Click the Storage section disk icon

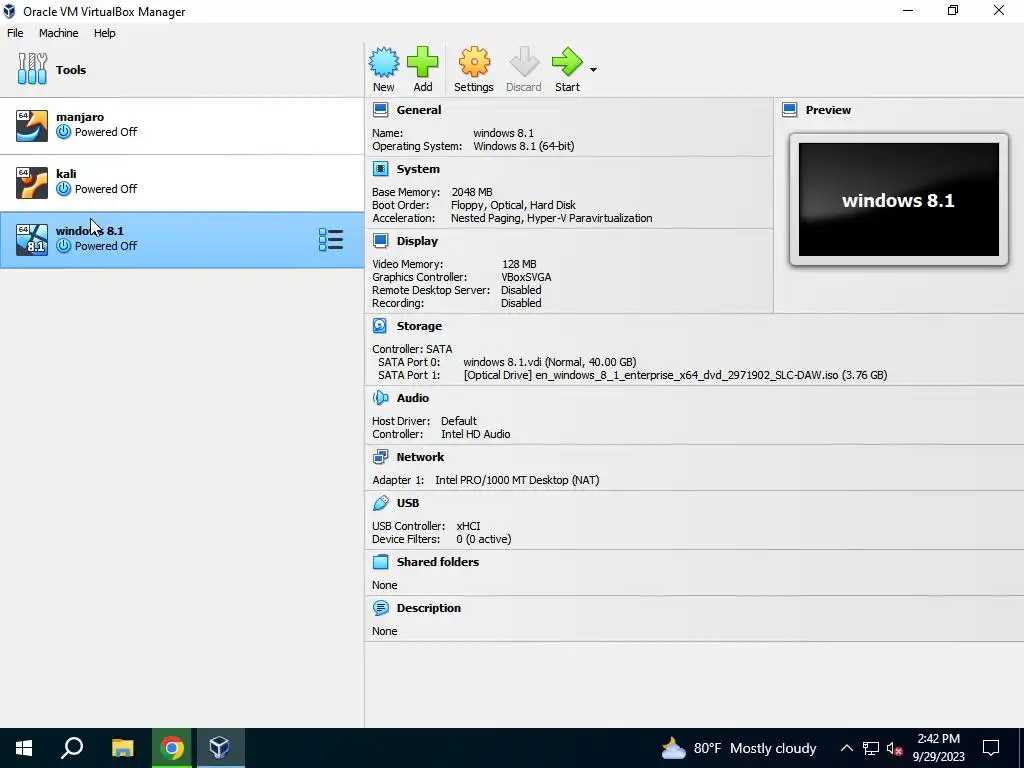(380, 326)
